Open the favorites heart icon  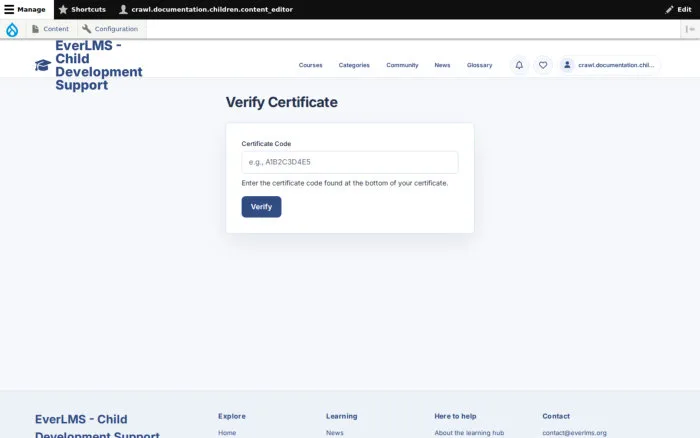[543, 65]
